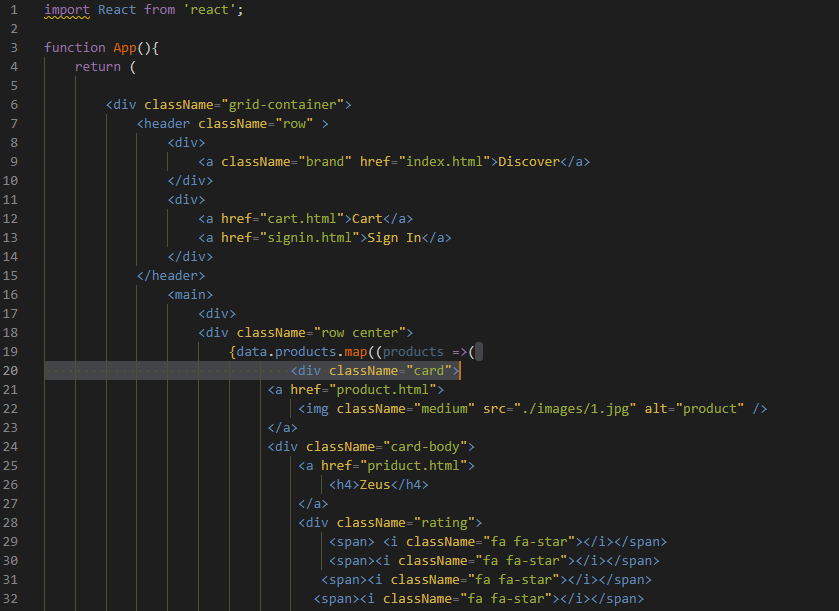The image size is (839, 611).
Task: Click the "rating" className string
Action: pyautogui.click(x=444, y=523)
